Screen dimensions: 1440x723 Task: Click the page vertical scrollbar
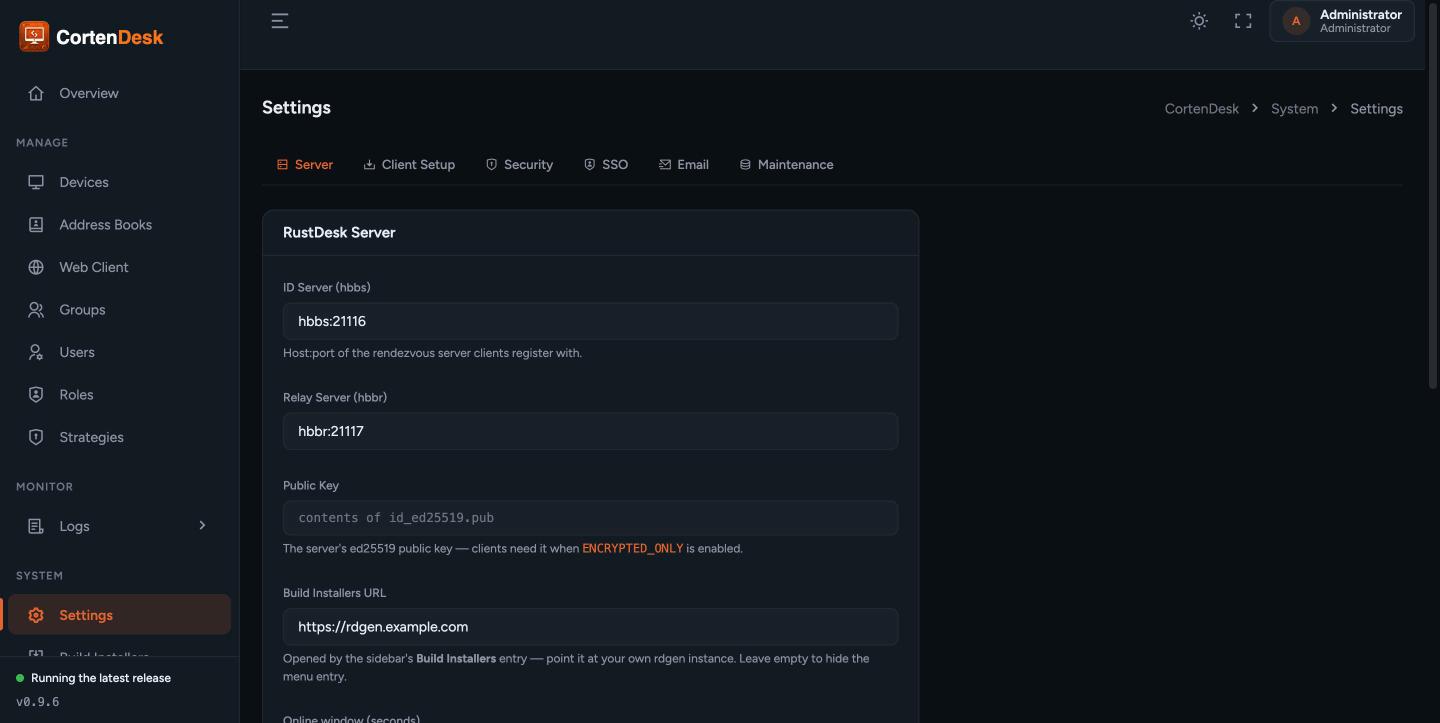(x=1432, y=195)
